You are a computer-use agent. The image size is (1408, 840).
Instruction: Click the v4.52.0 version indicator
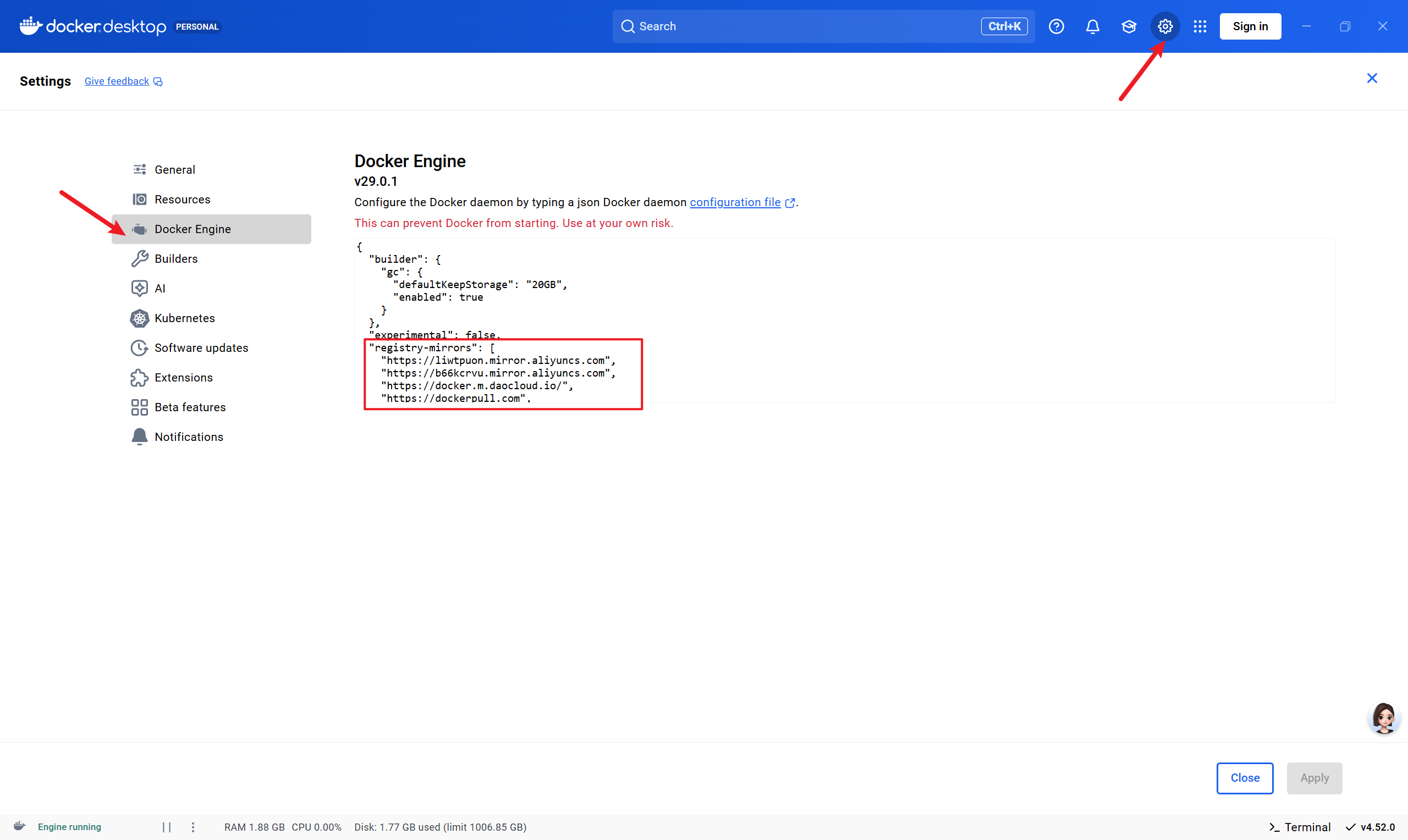coord(1371,827)
